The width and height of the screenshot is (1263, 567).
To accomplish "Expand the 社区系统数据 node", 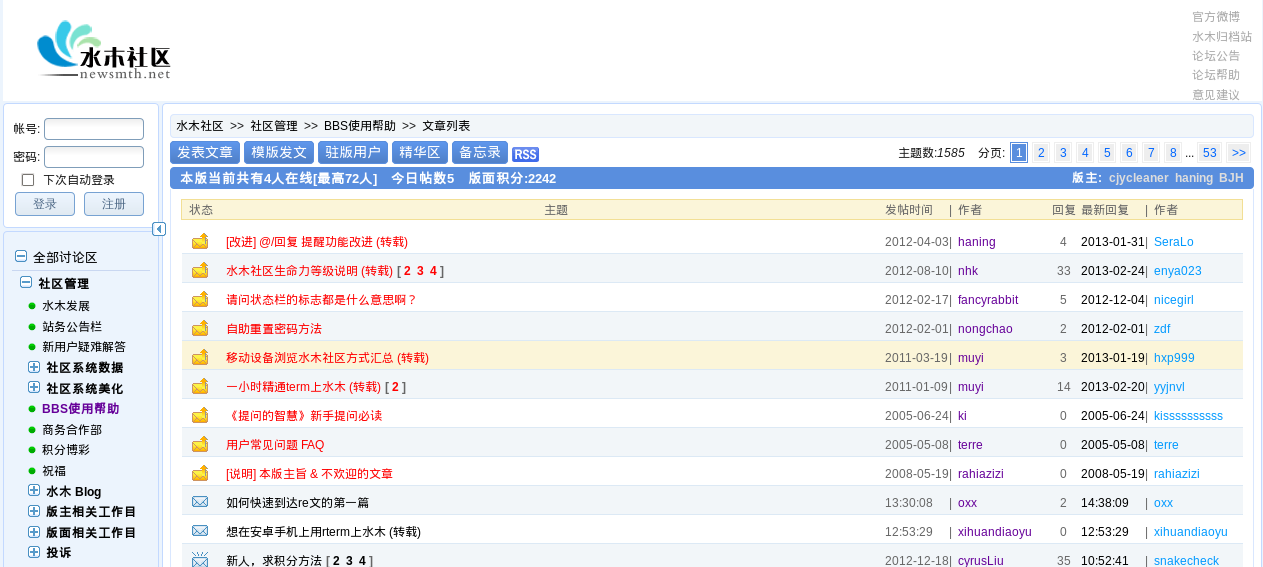I will coord(34,367).
